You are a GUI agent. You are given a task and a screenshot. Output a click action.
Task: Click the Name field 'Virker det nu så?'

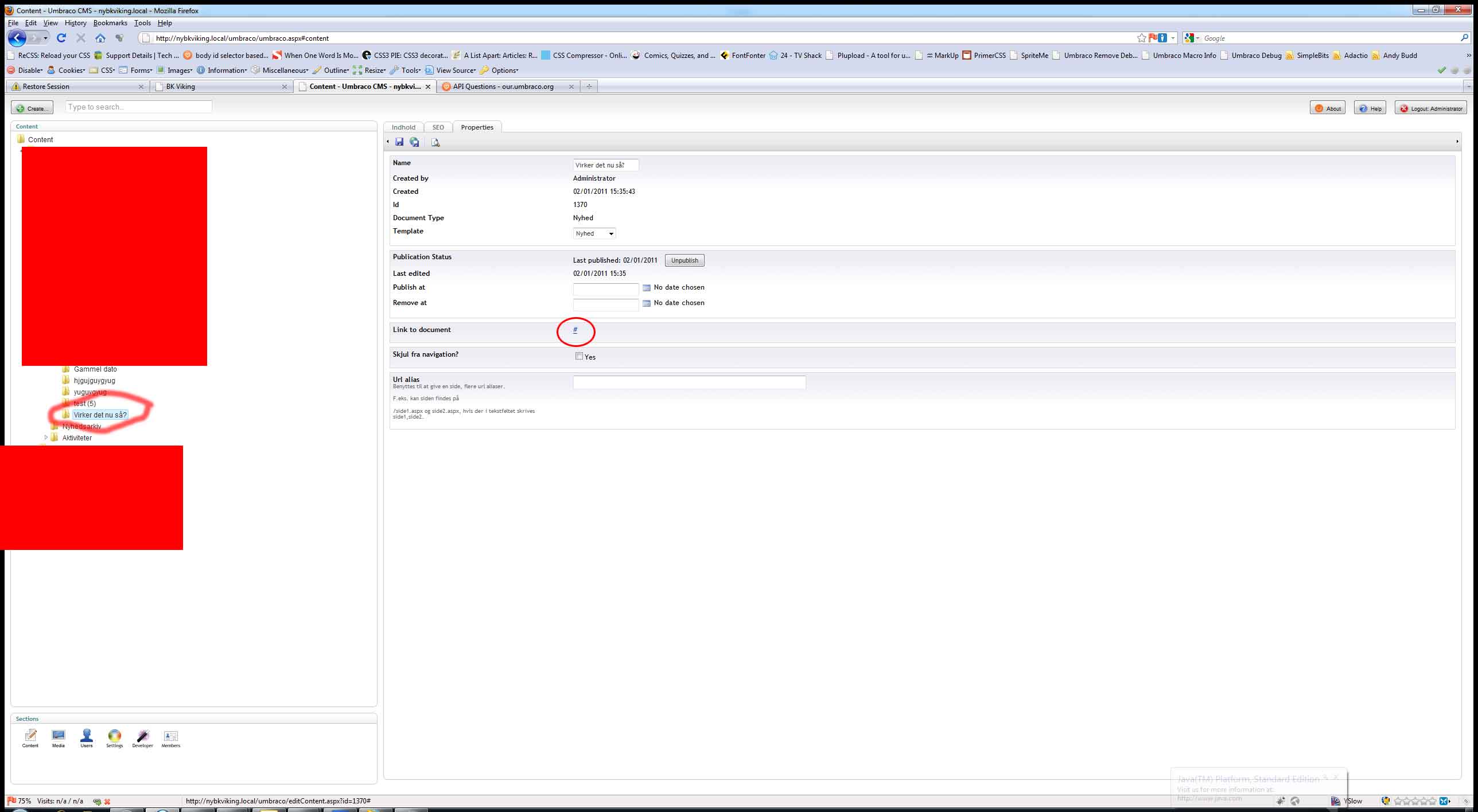tap(605, 165)
